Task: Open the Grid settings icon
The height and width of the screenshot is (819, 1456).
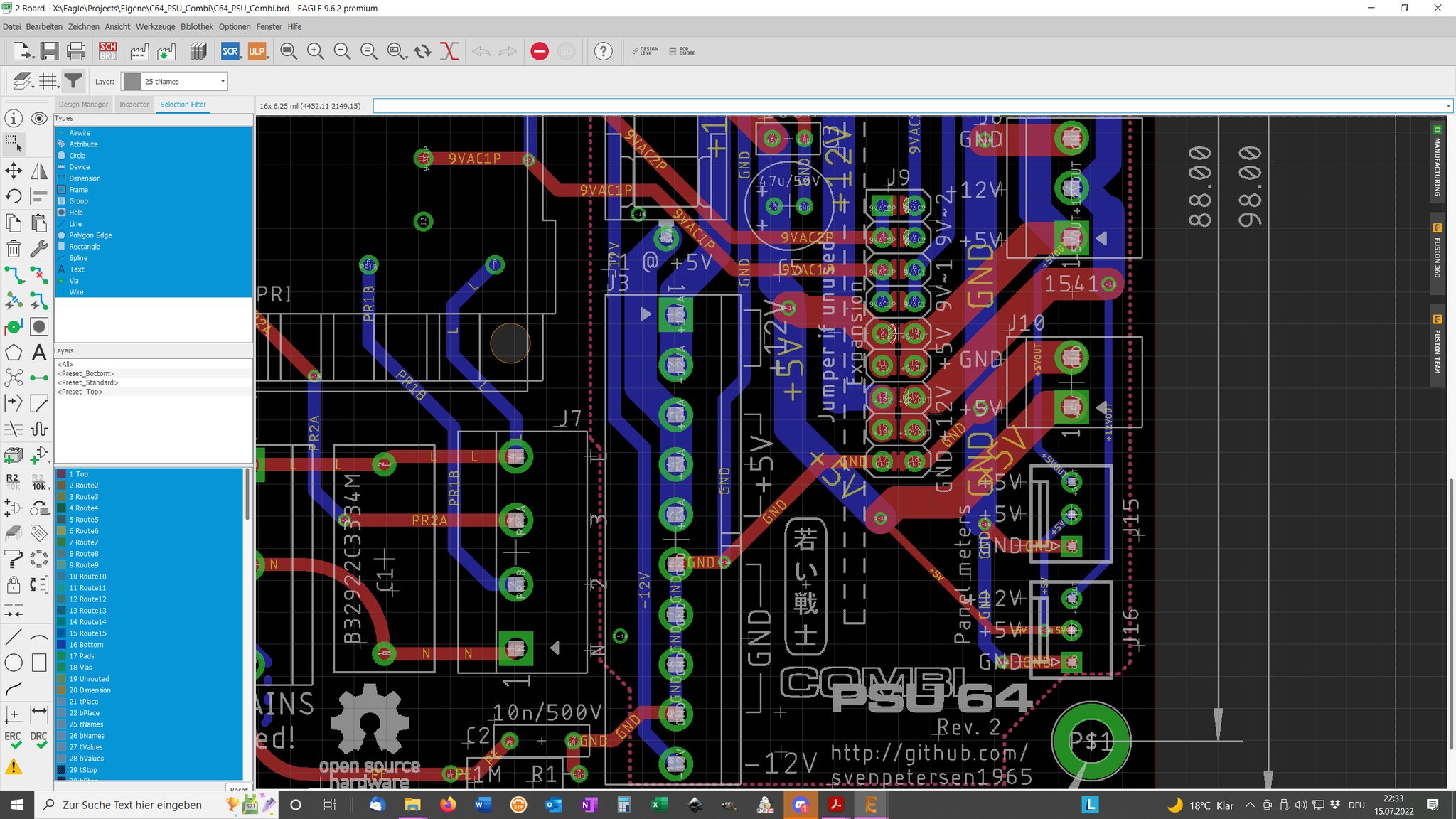Action: click(x=48, y=81)
